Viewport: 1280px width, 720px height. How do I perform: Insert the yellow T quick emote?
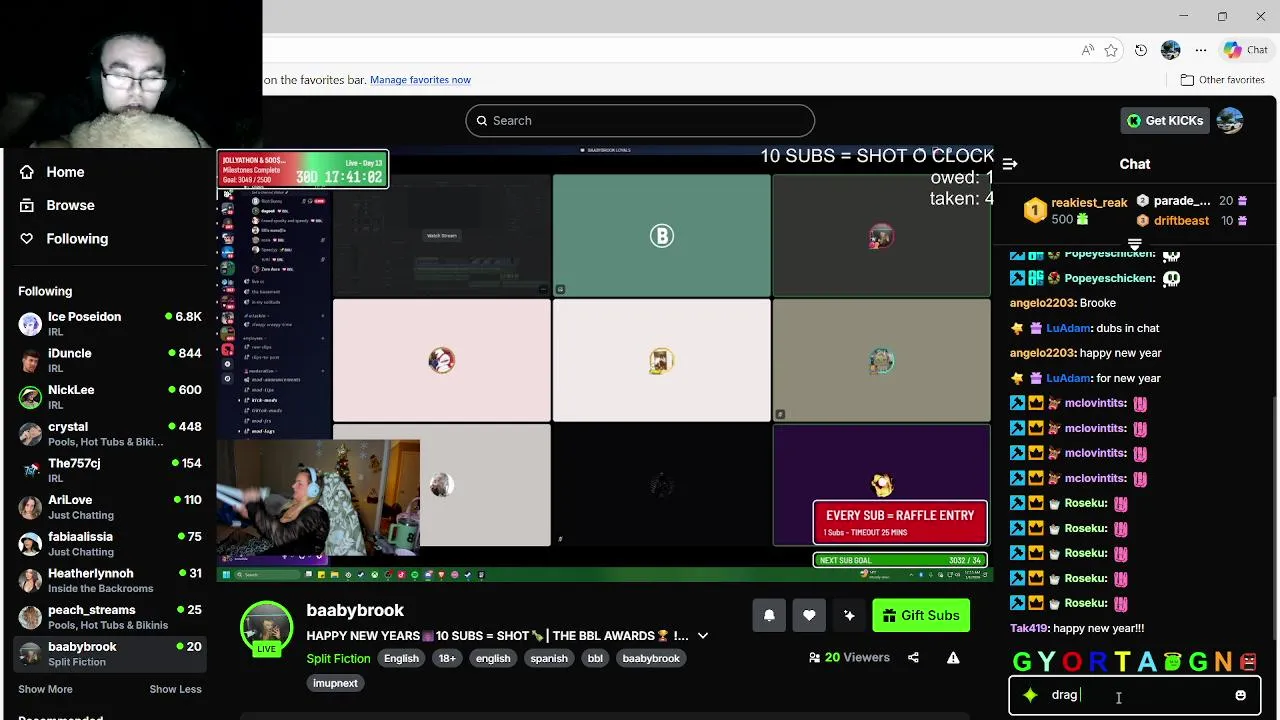[x=1122, y=661]
